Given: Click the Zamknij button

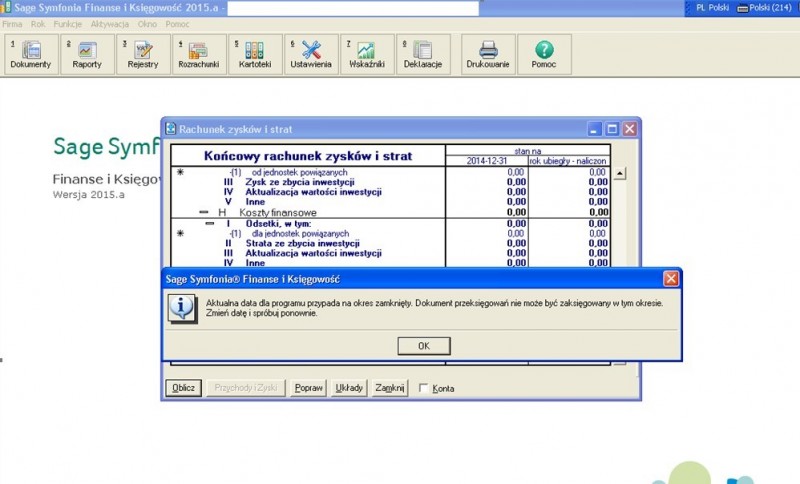Looking at the screenshot, I should point(390,388).
